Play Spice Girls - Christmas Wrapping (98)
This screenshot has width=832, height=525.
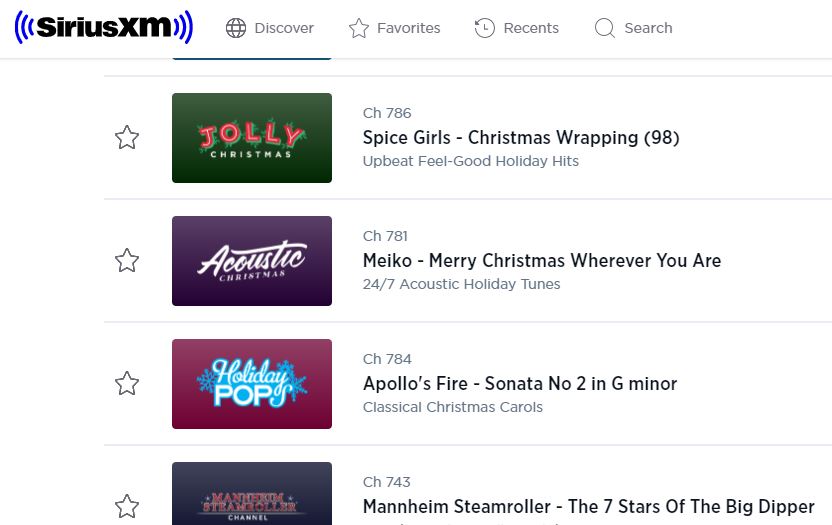tap(521, 138)
